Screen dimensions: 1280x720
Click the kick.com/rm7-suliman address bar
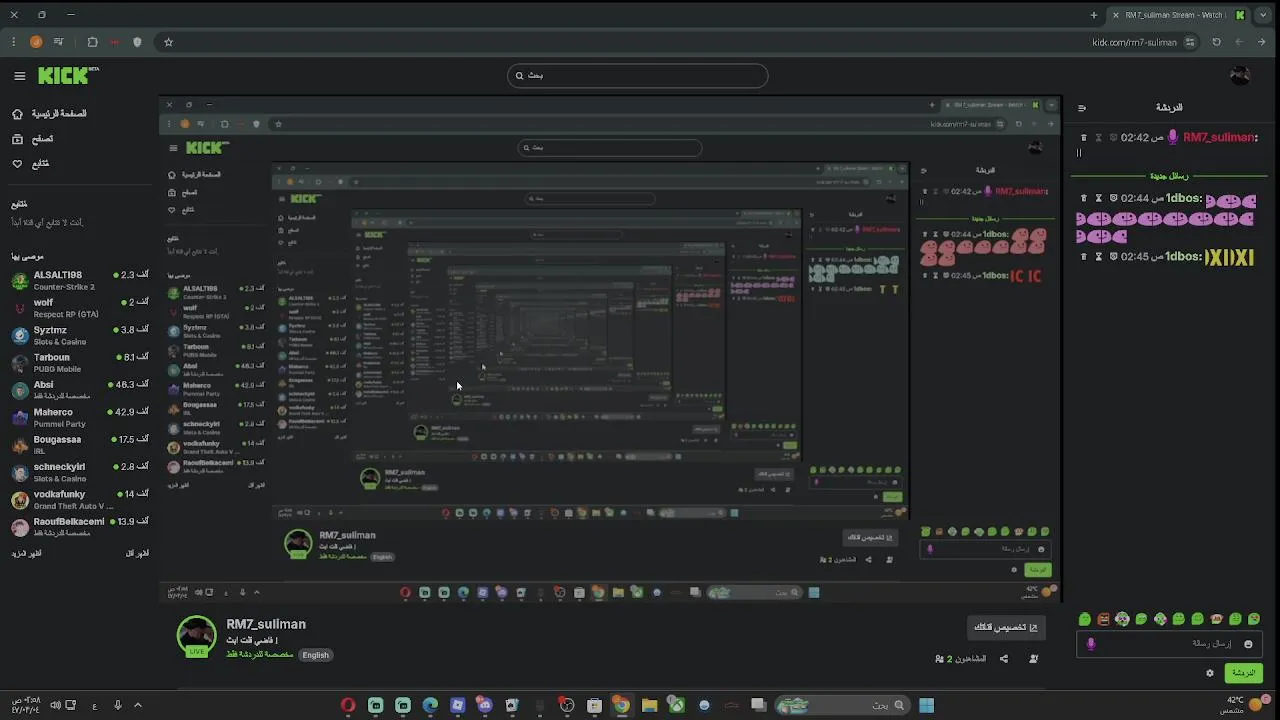tap(1135, 42)
